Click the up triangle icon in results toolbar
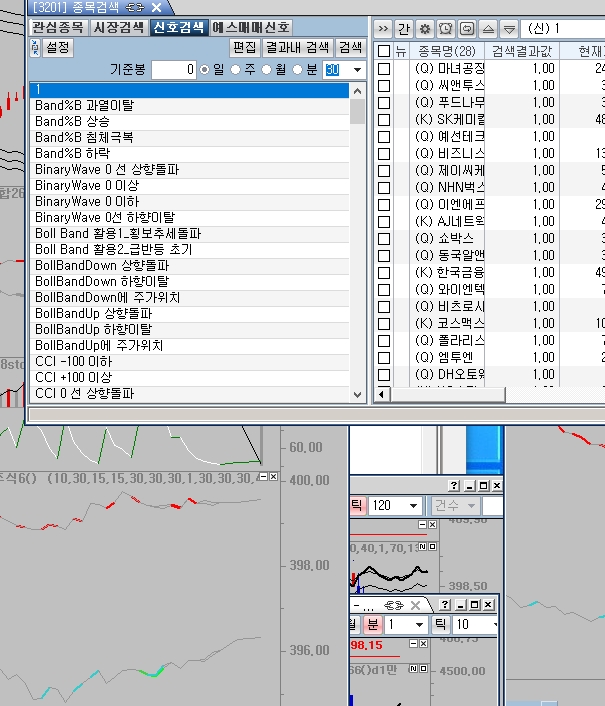 click(488, 28)
